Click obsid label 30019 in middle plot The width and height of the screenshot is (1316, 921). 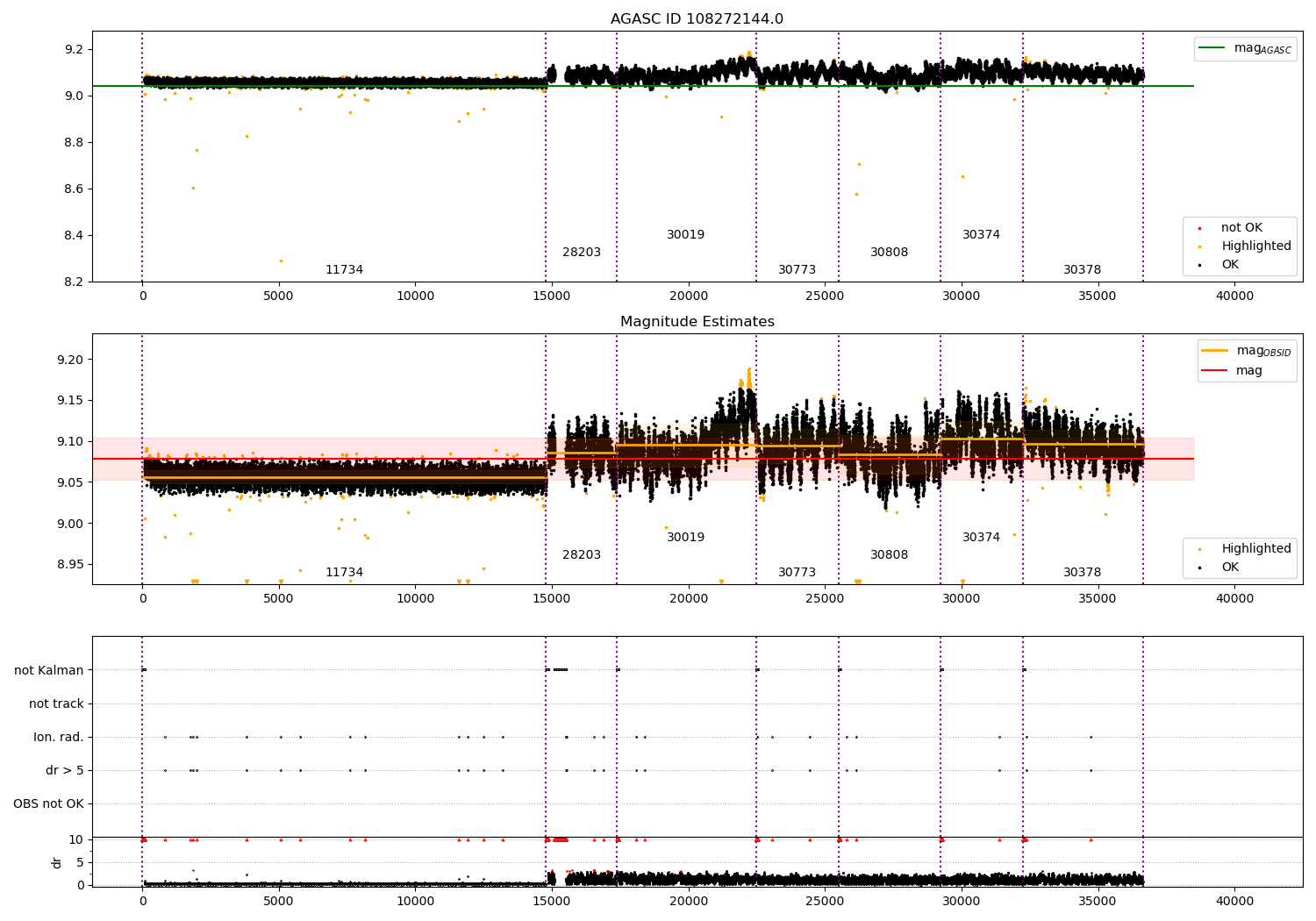tap(685, 538)
